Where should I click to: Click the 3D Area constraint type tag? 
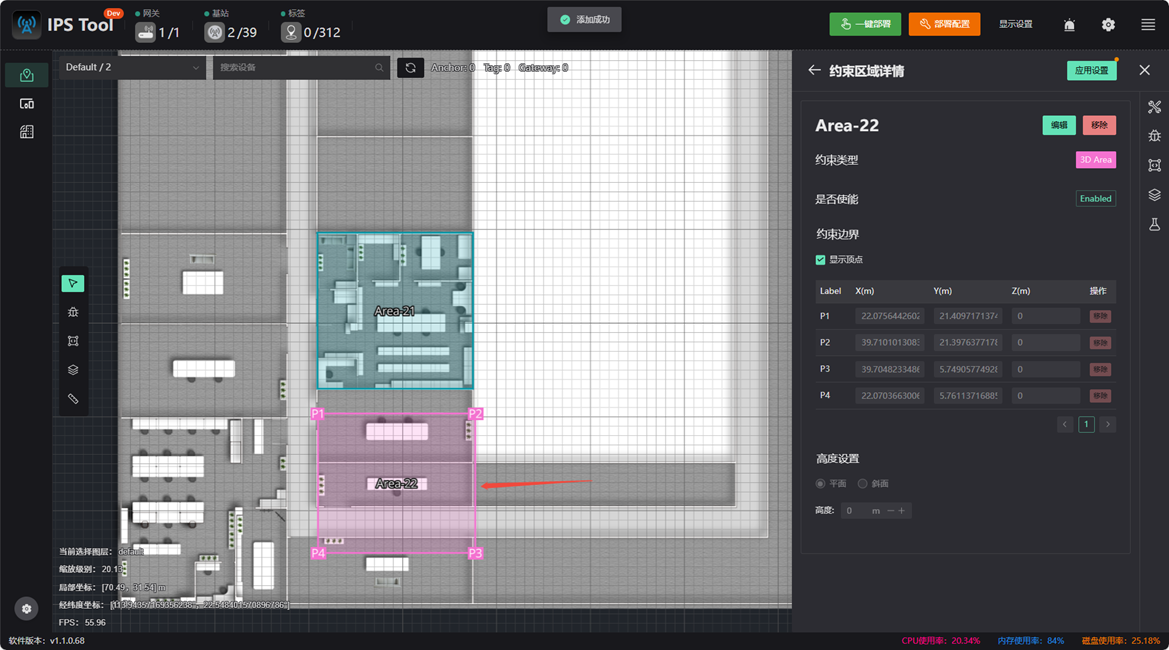pyautogui.click(x=1095, y=160)
